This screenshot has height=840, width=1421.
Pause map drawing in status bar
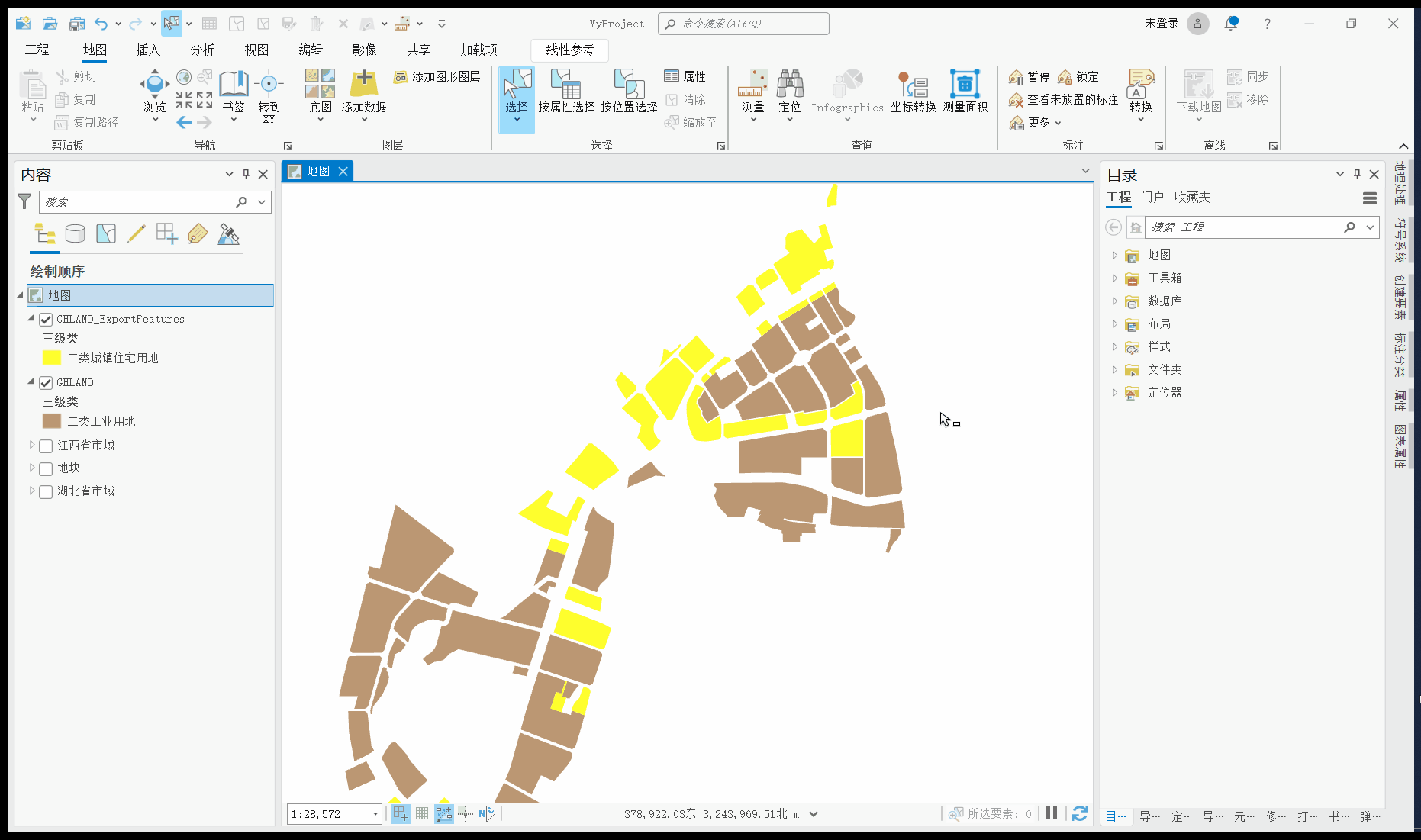click(x=1052, y=813)
